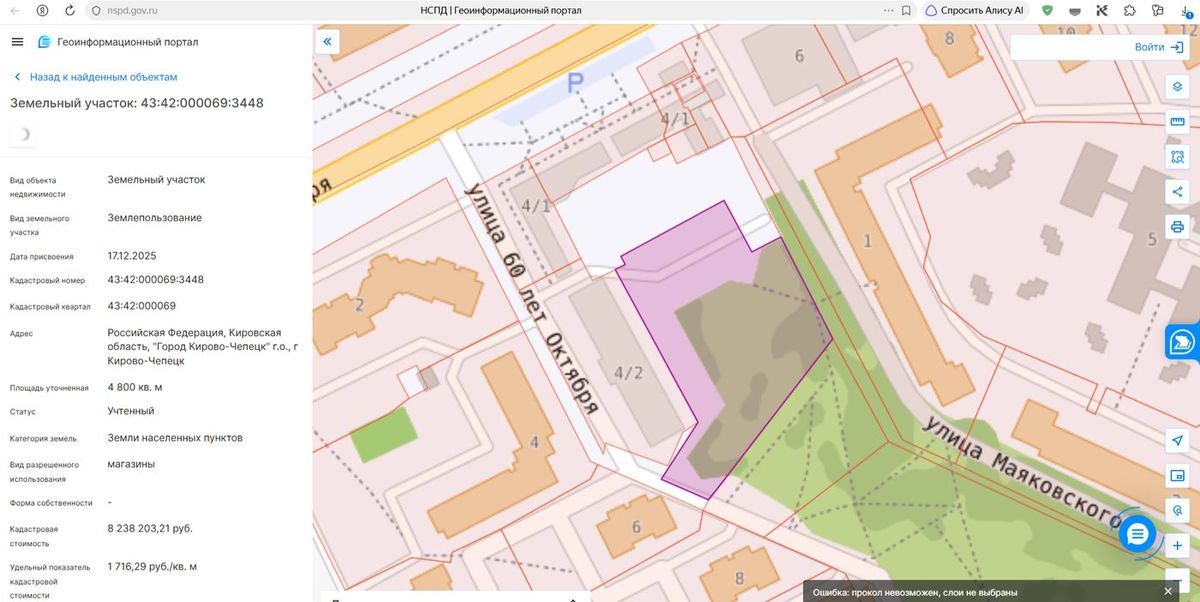This screenshot has height=602, width=1200.
Task: Print the map with the printer icon
Action: (1177, 226)
